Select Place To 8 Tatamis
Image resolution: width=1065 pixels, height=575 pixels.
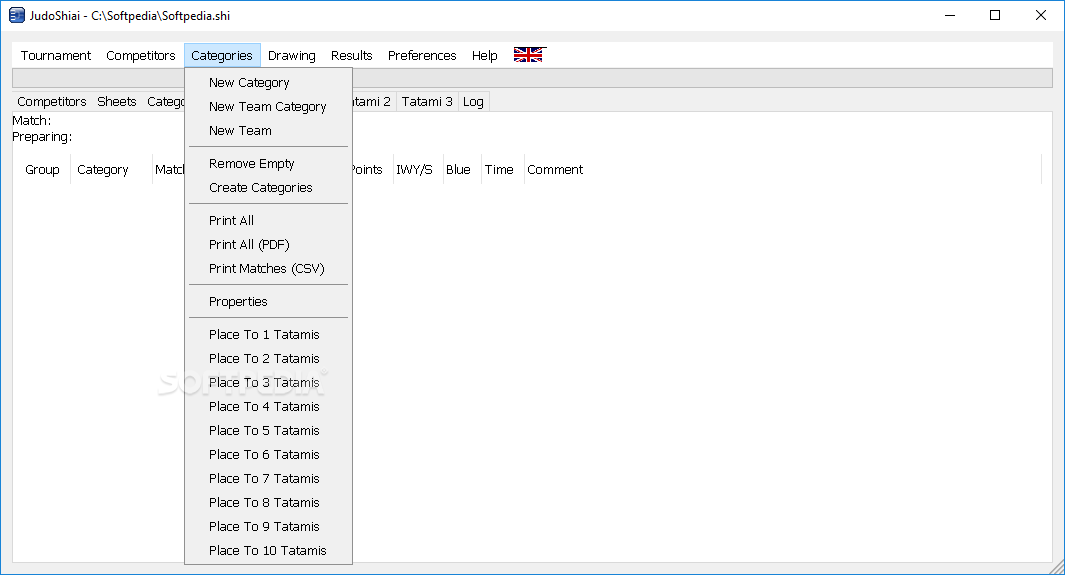pyautogui.click(x=268, y=502)
